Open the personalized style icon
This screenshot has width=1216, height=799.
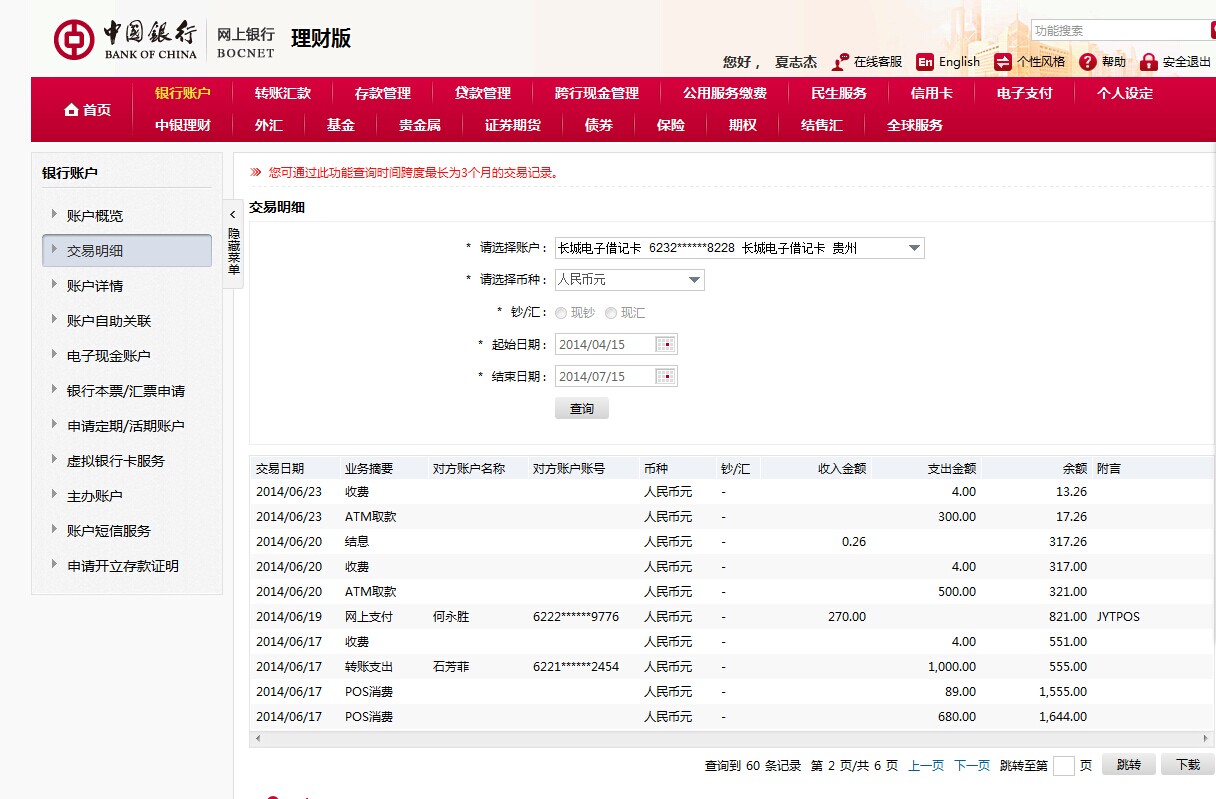[1003, 62]
